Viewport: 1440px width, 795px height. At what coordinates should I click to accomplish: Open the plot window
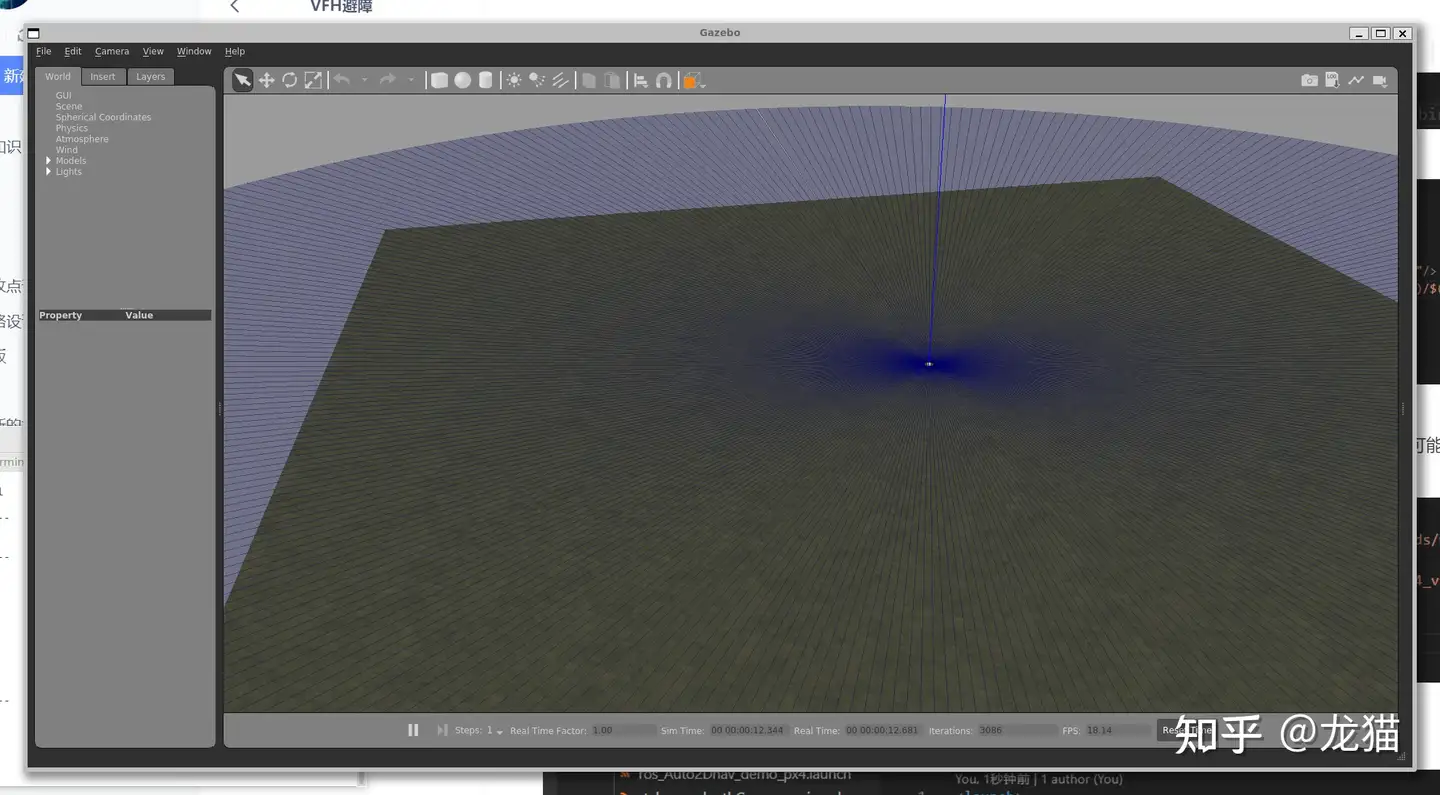click(1356, 80)
